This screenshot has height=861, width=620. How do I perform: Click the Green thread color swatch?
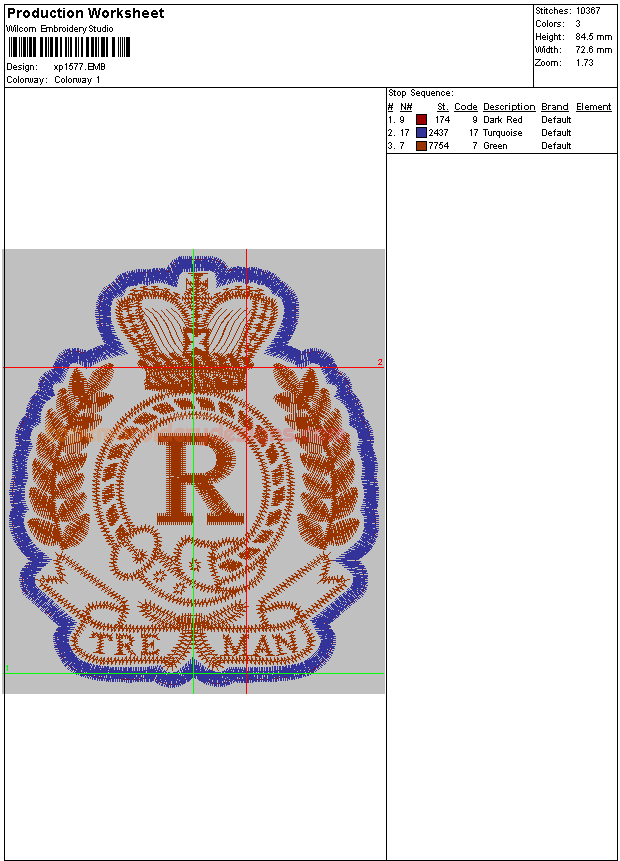pyautogui.click(x=421, y=146)
